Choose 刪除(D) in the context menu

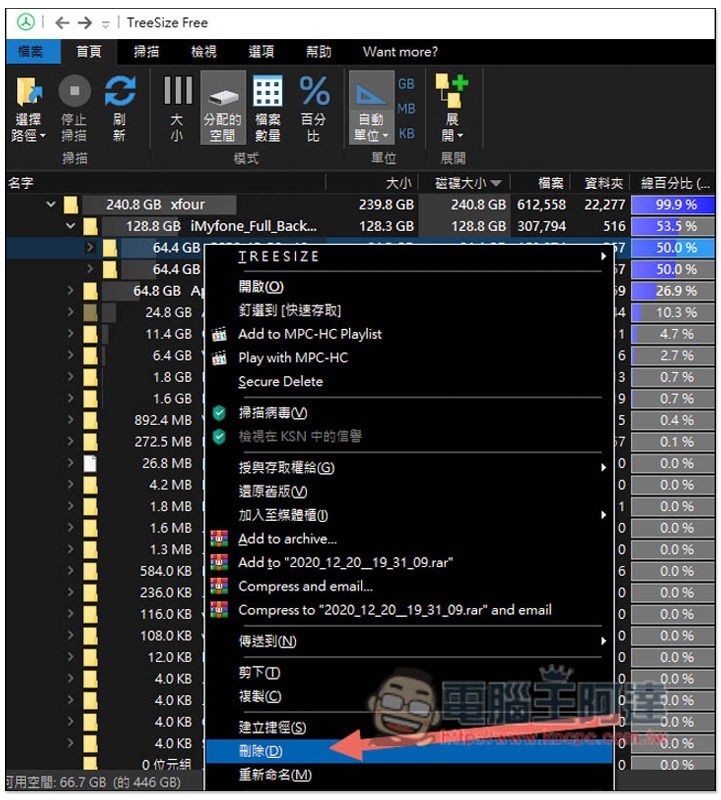409,751
